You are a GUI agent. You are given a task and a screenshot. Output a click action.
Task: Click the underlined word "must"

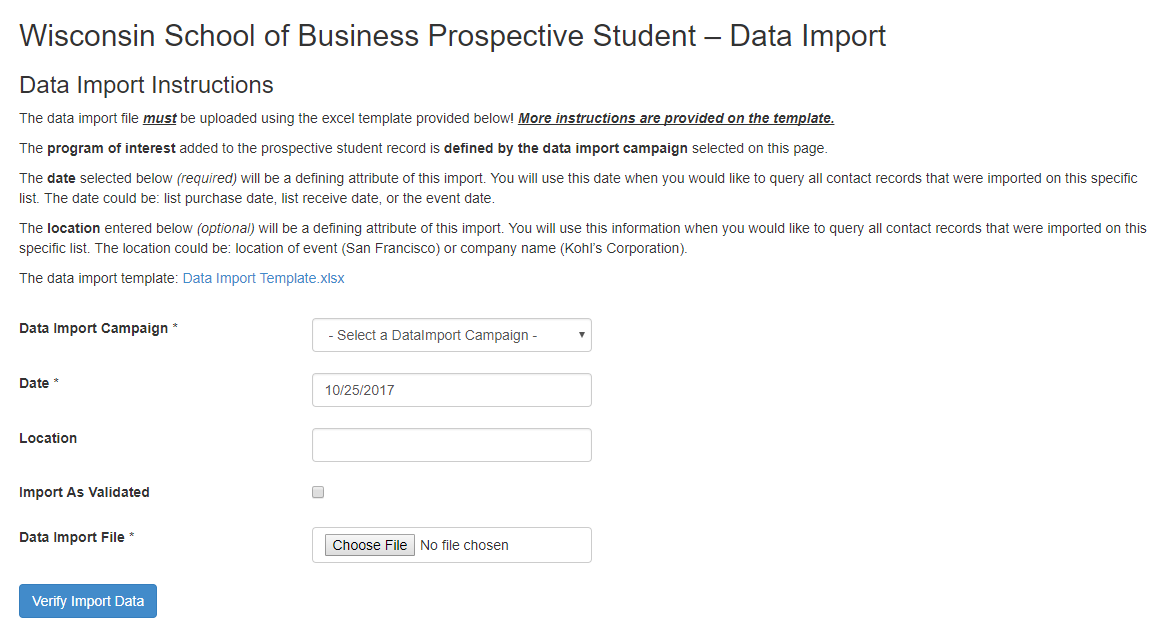click(160, 118)
